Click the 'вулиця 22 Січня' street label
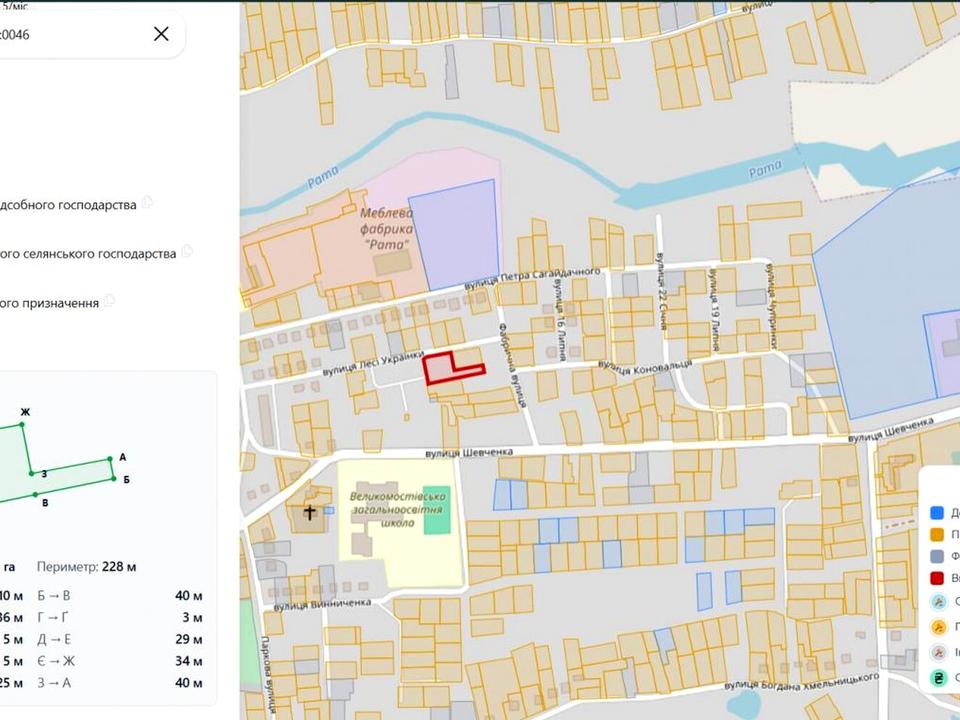960x720 pixels. [x=661, y=291]
